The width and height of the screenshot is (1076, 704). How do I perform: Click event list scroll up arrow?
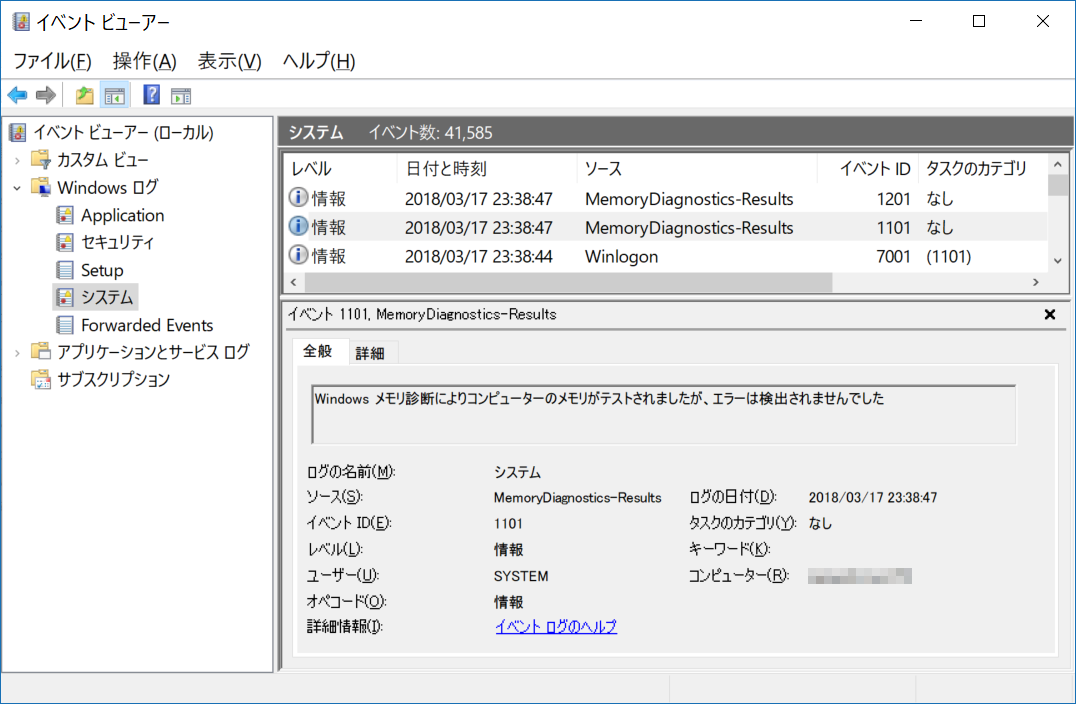pos(1057,164)
